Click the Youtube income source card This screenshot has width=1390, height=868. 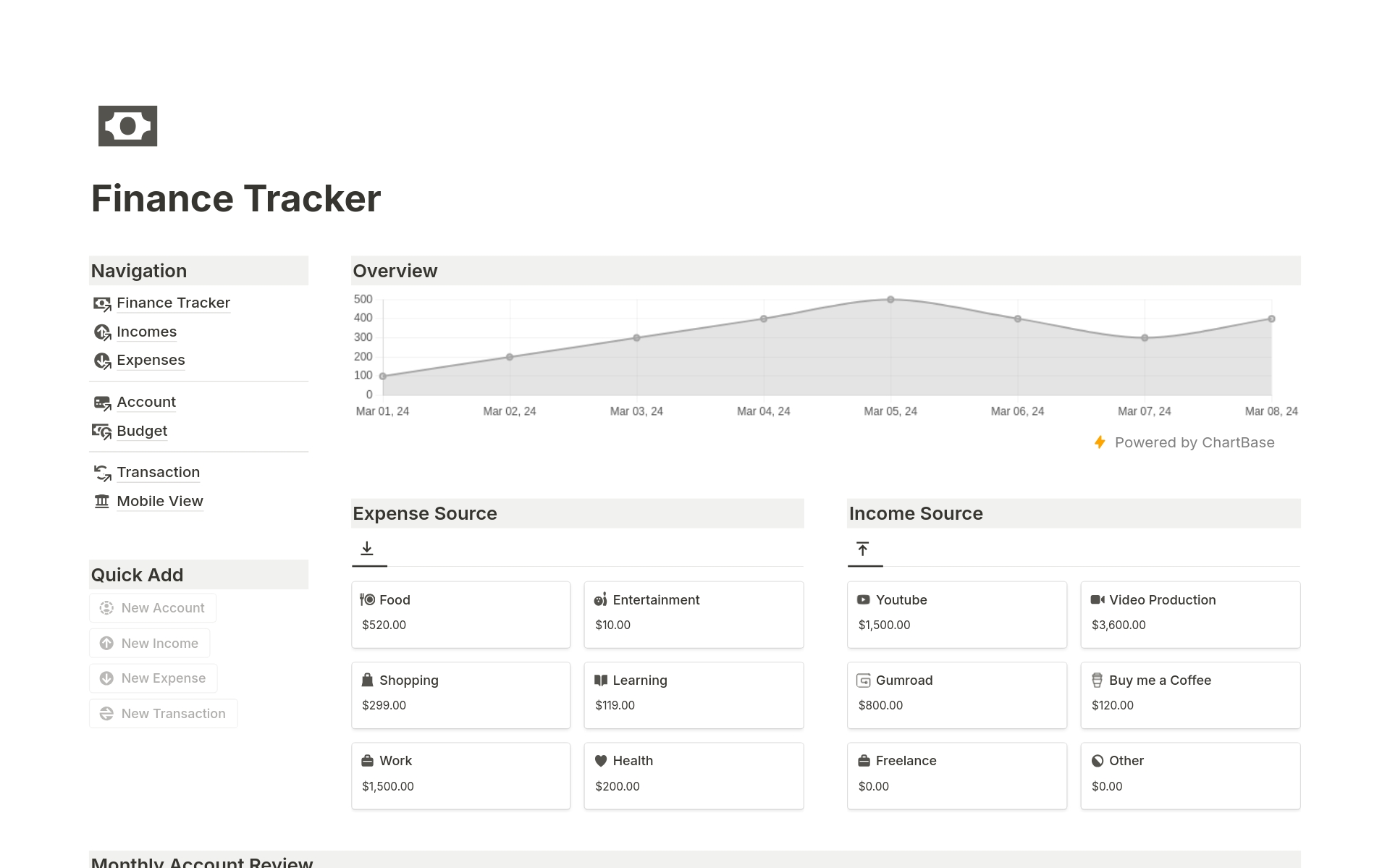click(956, 610)
